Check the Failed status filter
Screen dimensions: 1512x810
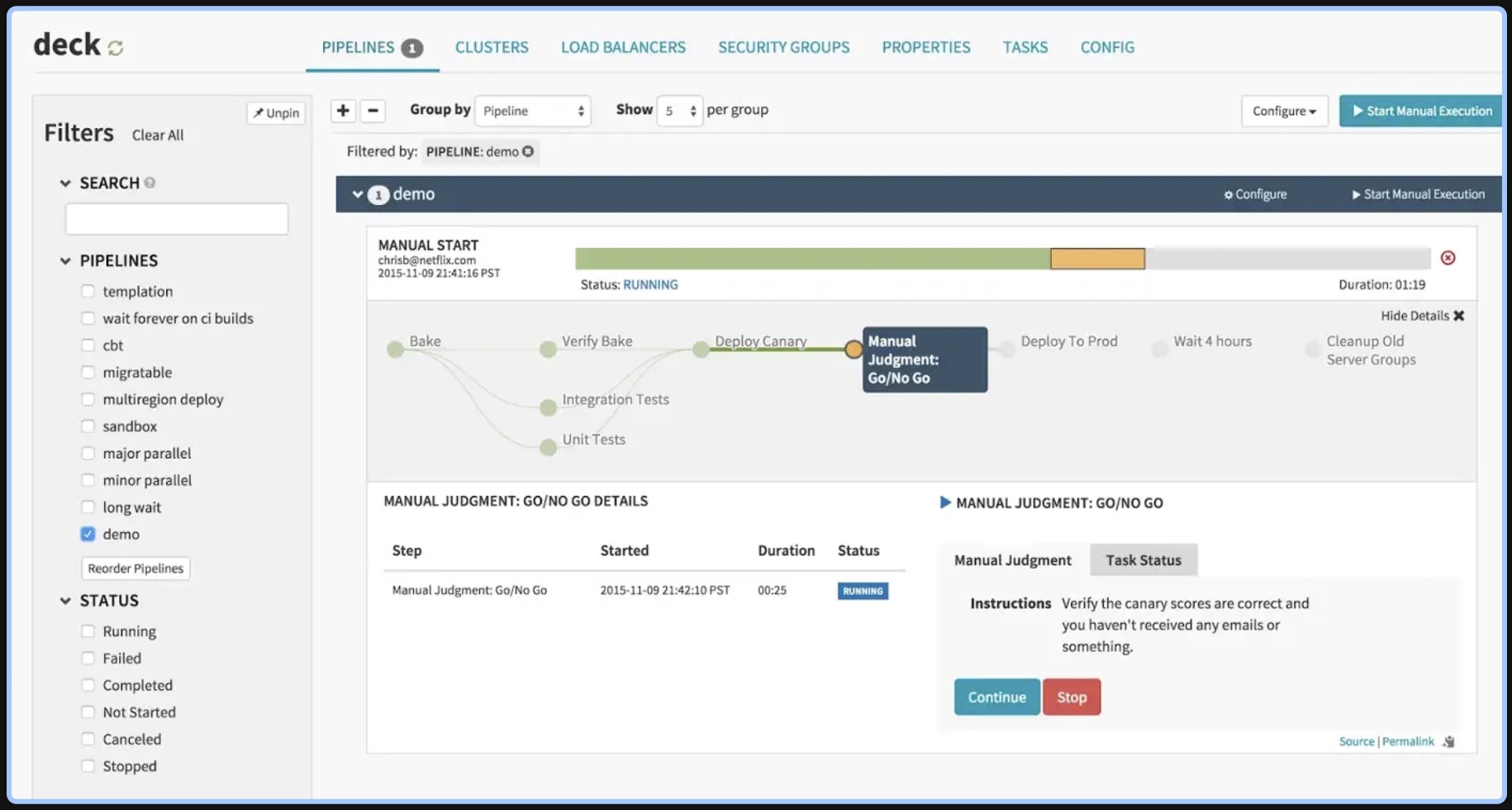pyautogui.click(x=88, y=658)
